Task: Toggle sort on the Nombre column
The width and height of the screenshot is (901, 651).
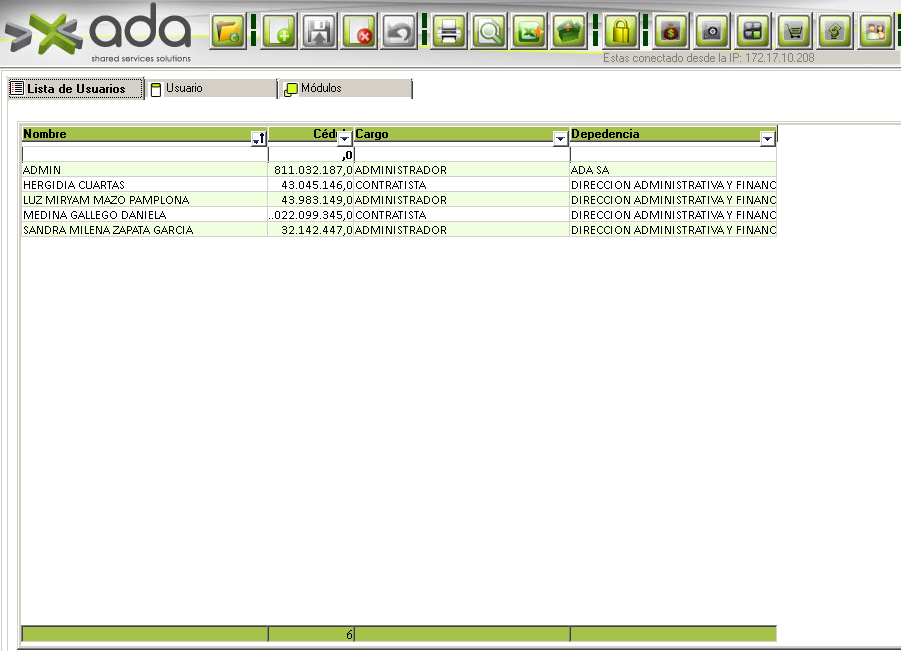Action: pos(259,138)
